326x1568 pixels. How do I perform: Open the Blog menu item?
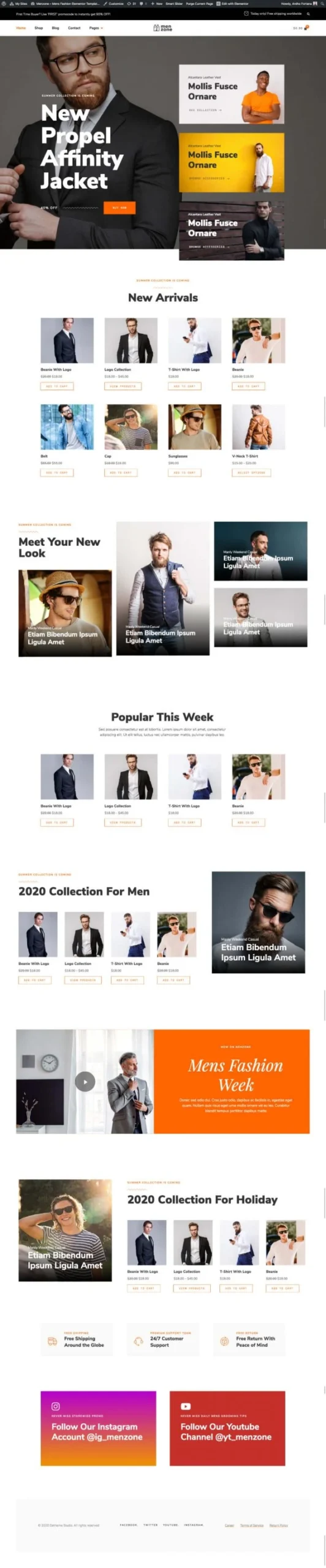(x=55, y=28)
